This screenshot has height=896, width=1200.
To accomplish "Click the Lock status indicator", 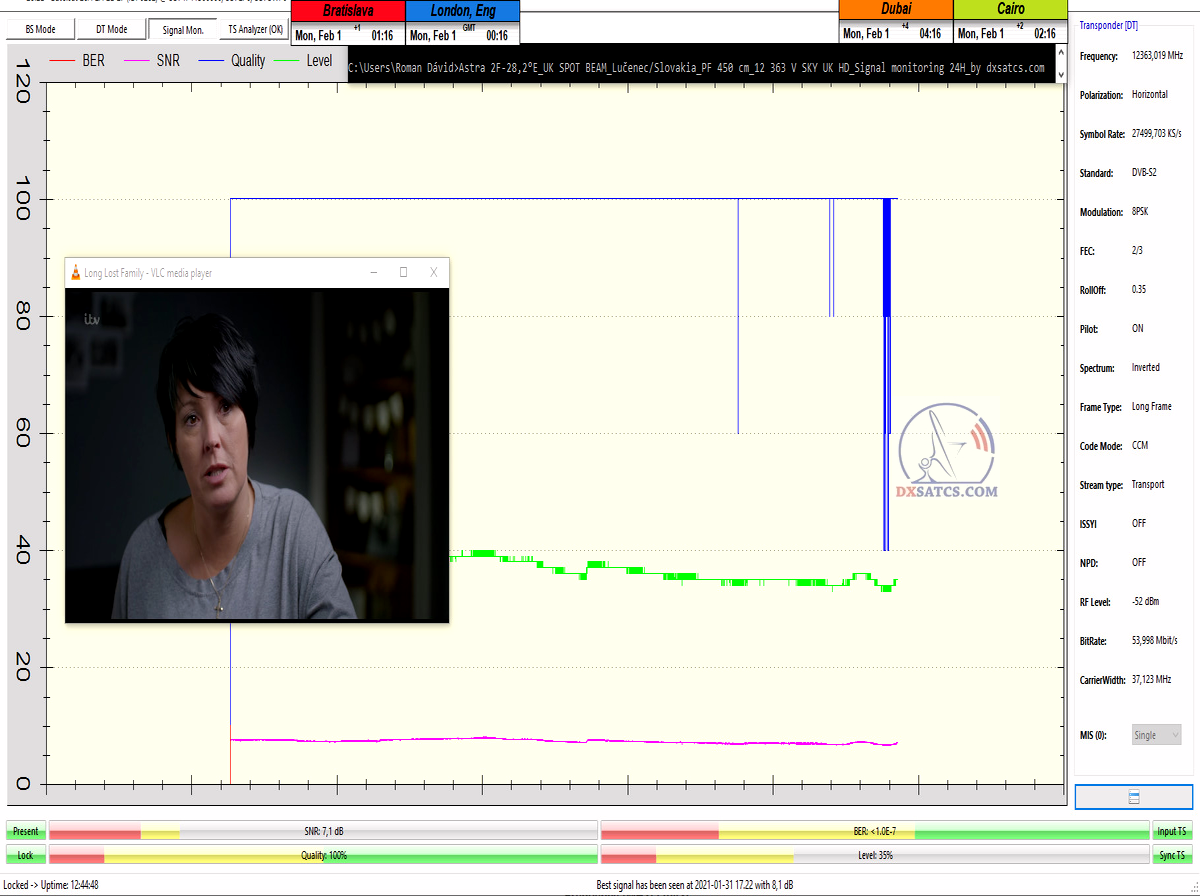I will pos(26,855).
